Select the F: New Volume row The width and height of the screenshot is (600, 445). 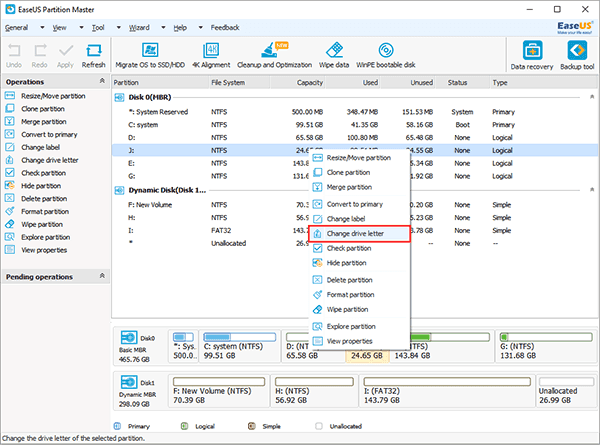pos(355,205)
